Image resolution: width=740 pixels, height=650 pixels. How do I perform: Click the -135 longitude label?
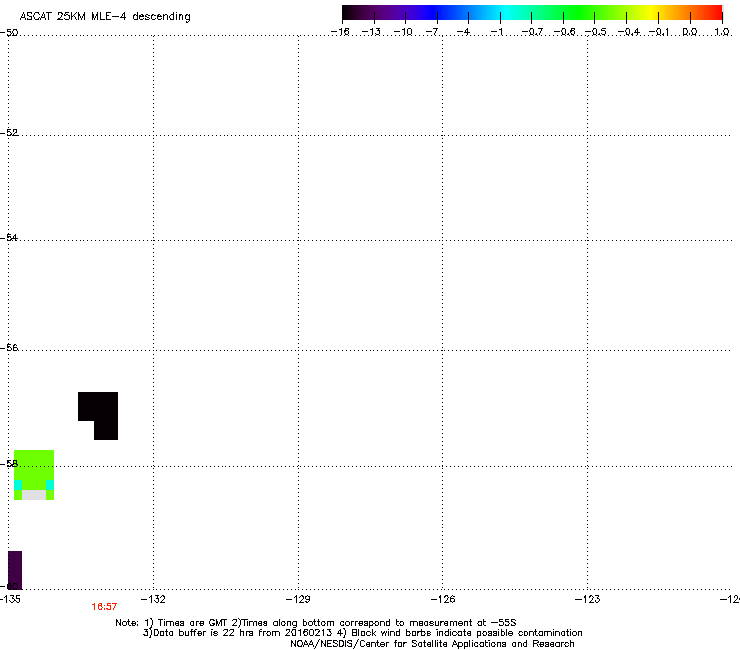tap(10, 599)
